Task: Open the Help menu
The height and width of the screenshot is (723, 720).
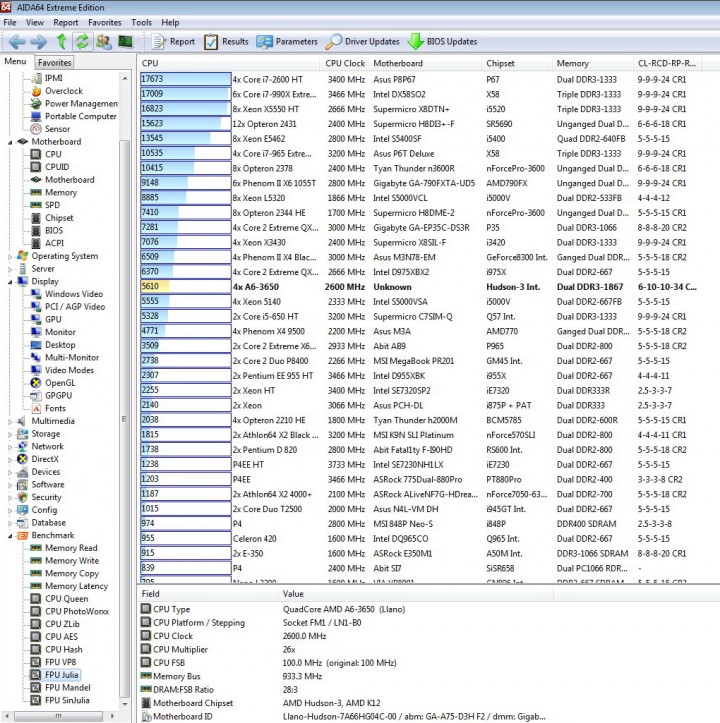Action: 170,23
